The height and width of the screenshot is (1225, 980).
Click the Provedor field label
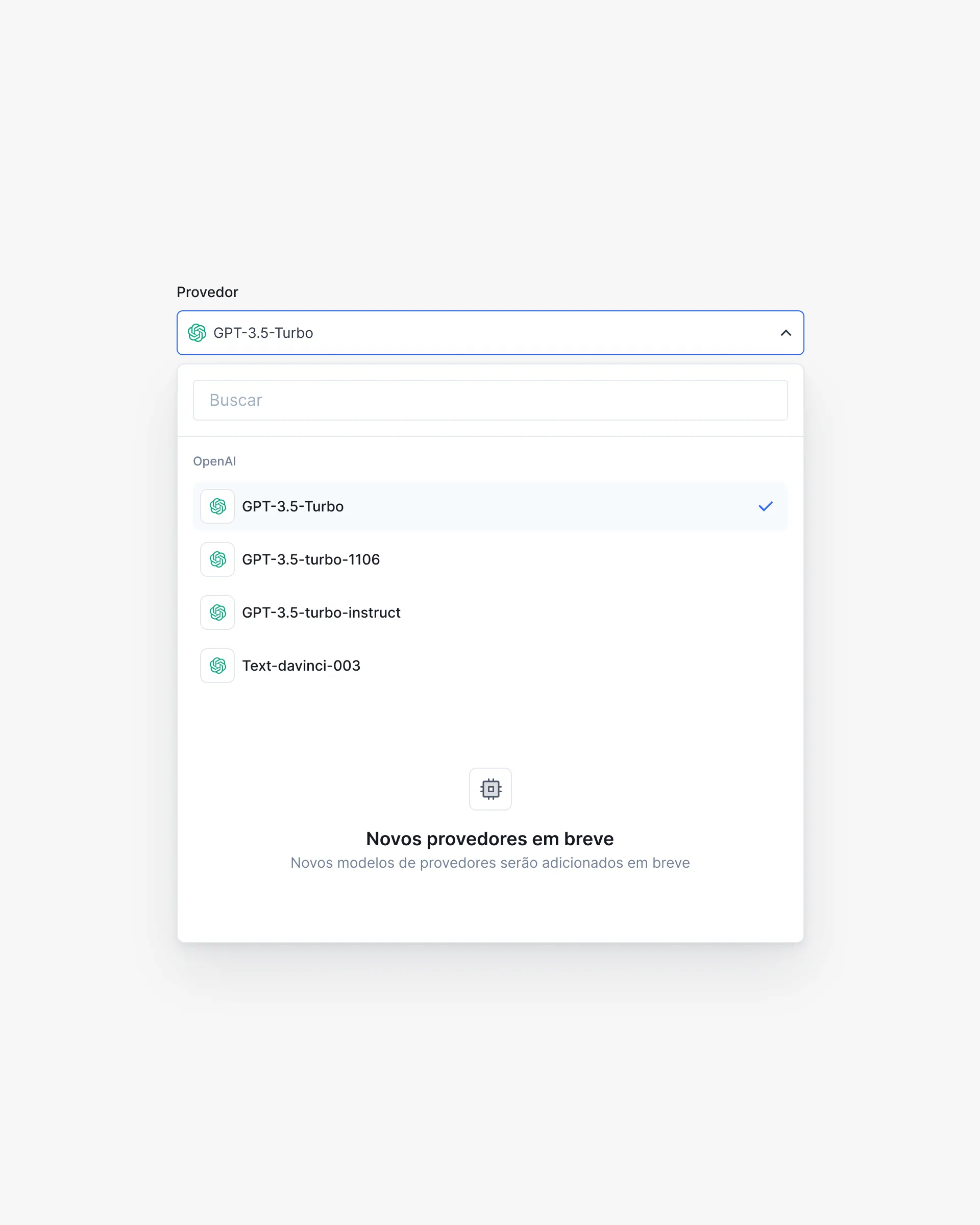coord(207,292)
